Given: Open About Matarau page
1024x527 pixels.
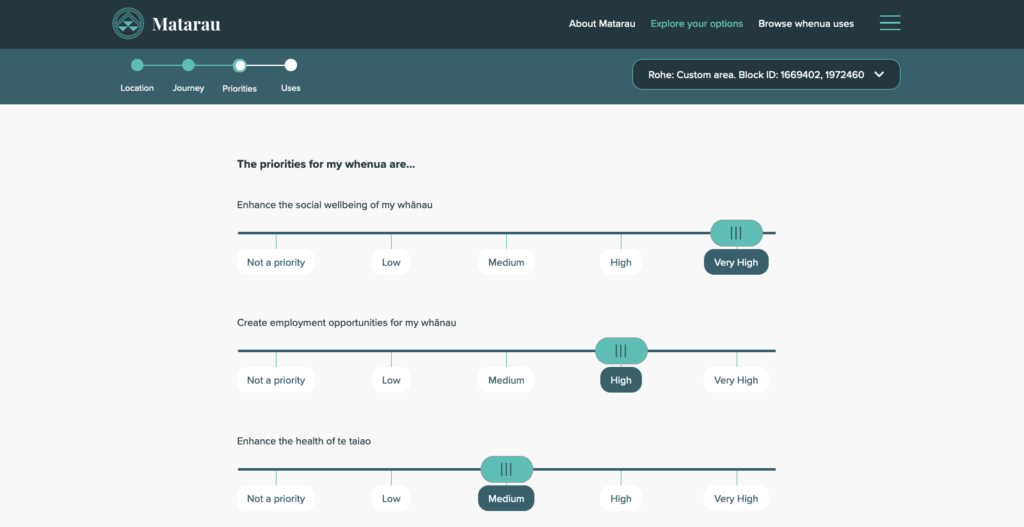Looking at the screenshot, I should tap(601, 24).
